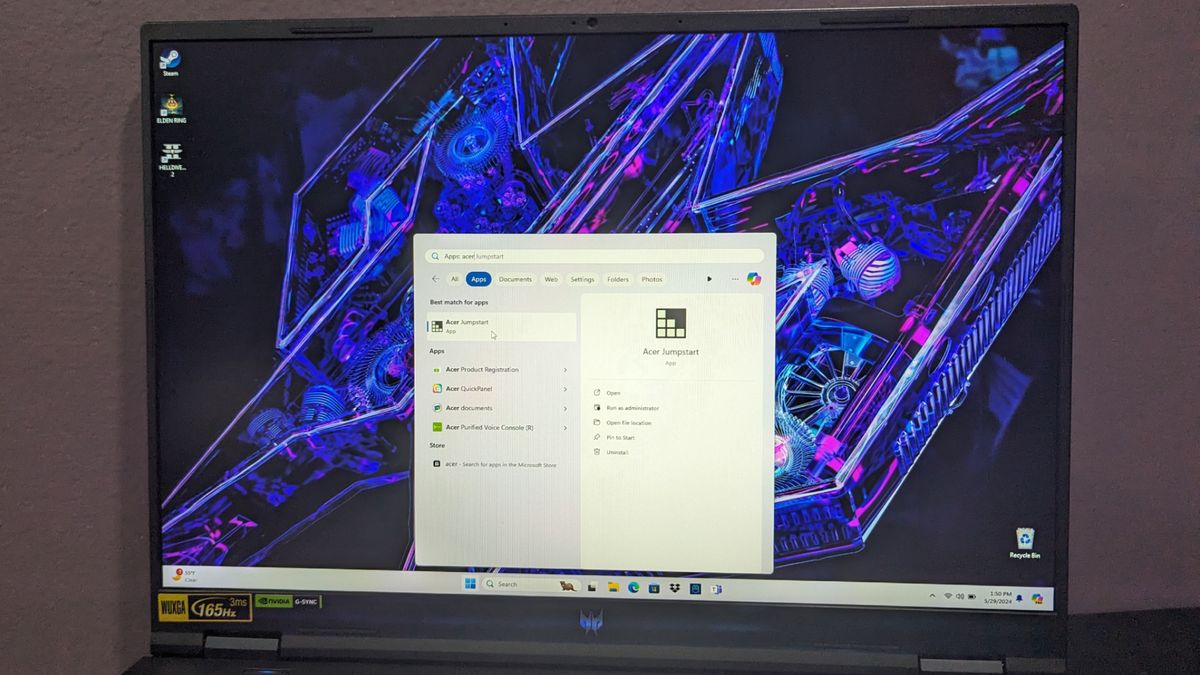Open Steam from the desktop
The height and width of the screenshot is (675, 1200).
pyautogui.click(x=170, y=60)
